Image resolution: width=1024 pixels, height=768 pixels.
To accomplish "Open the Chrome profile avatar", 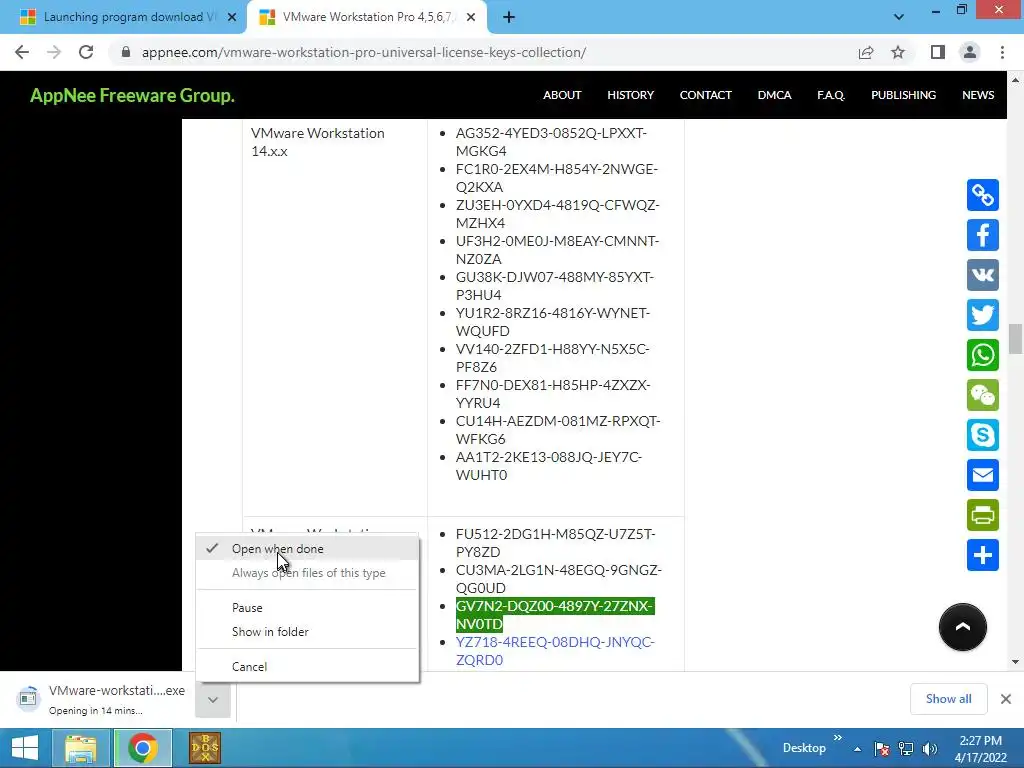I will [x=970, y=52].
